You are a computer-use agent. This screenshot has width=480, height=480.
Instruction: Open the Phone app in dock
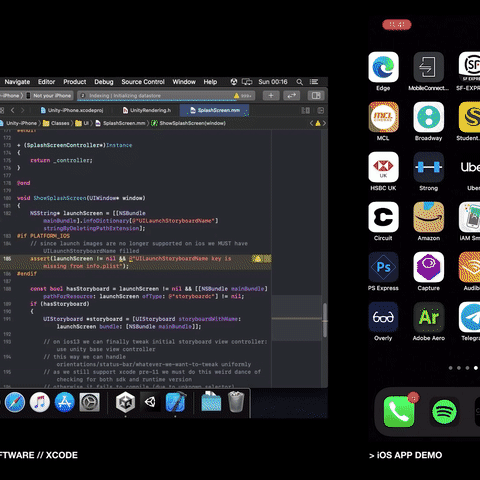point(399,412)
